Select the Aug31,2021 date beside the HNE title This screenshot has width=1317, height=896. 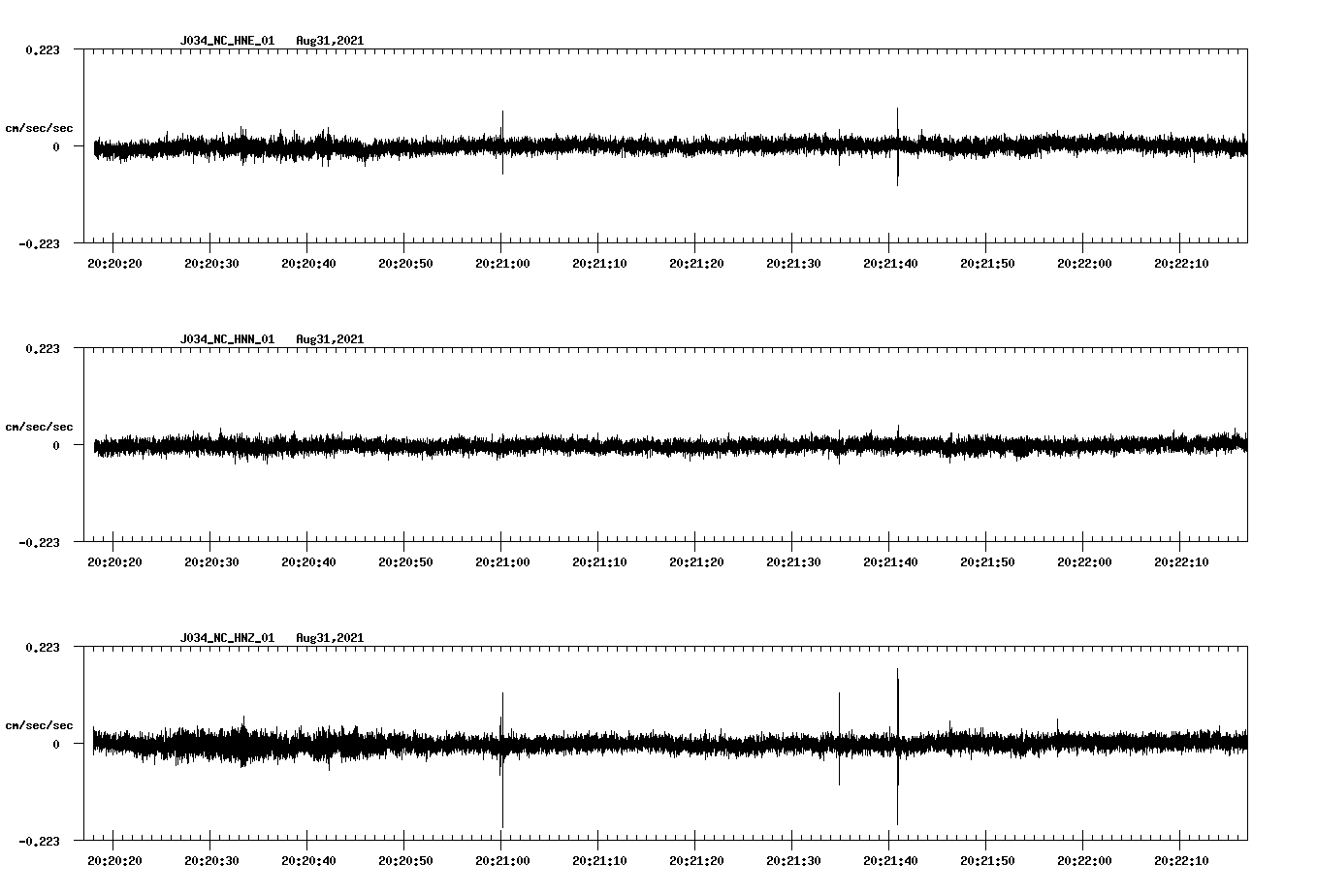coord(330,41)
